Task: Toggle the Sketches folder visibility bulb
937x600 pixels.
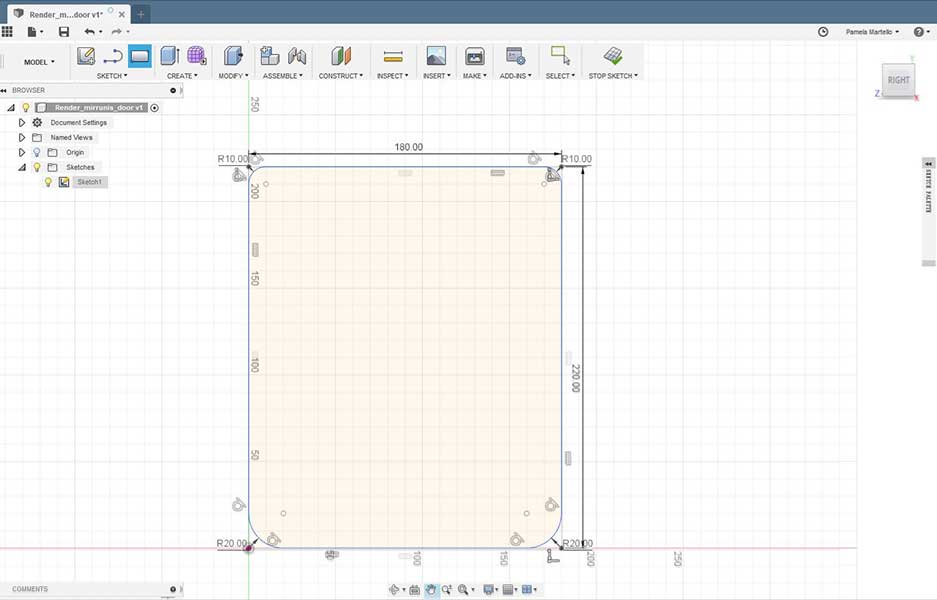Action: click(x=37, y=167)
